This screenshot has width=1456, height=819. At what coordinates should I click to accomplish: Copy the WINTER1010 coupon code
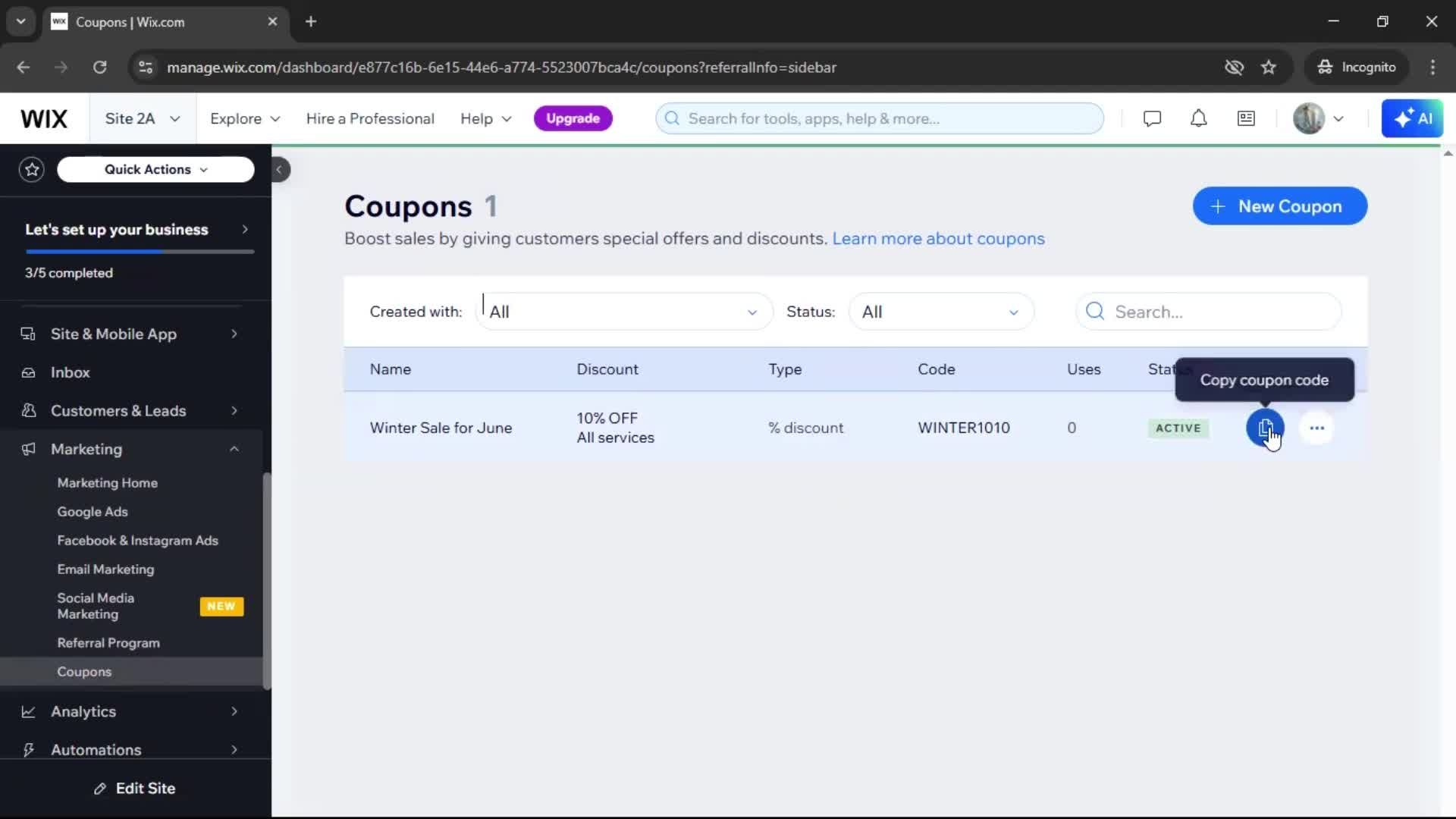pos(1265,428)
